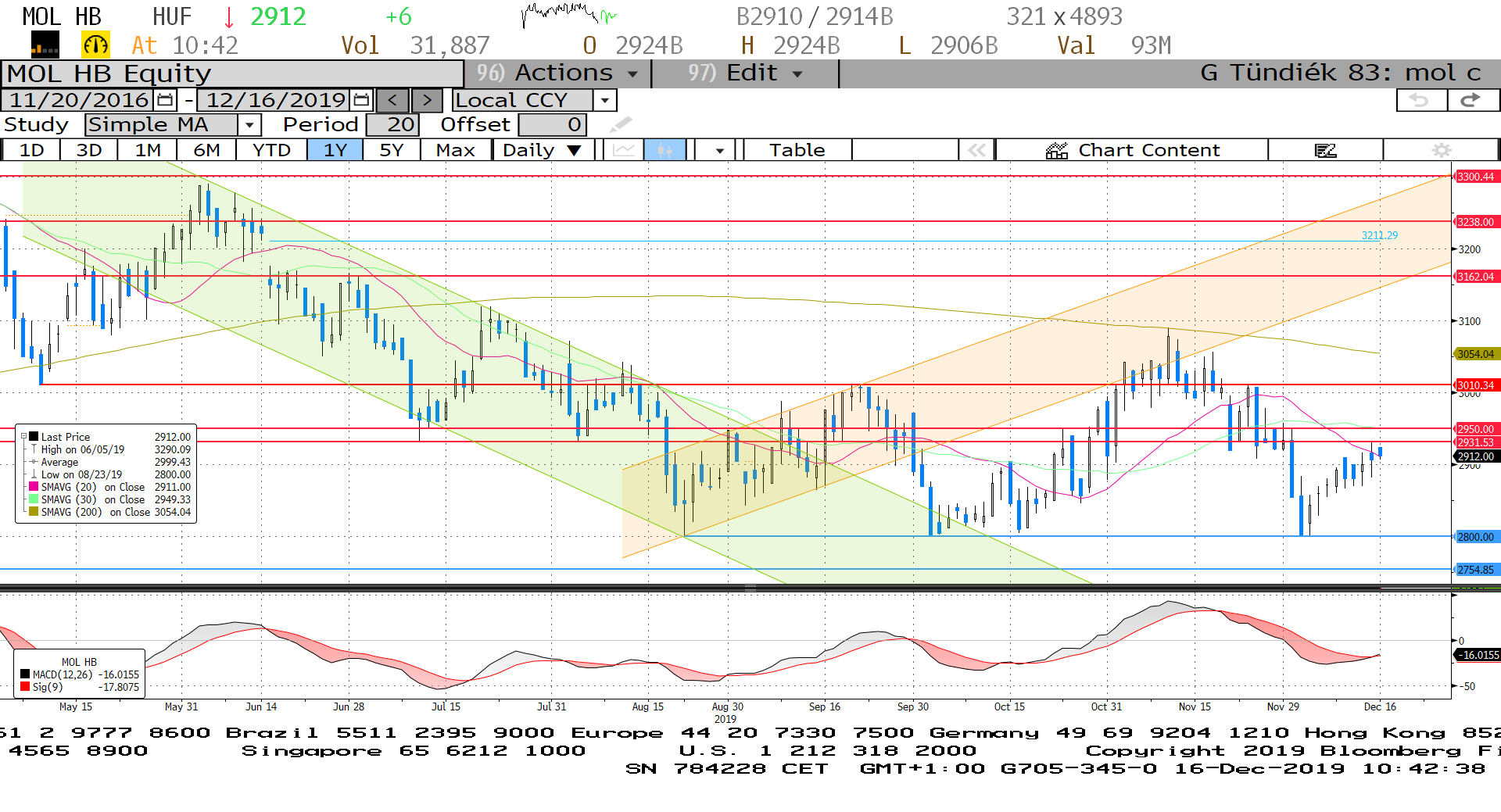Open the Actions menu

pyautogui.click(x=557, y=73)
